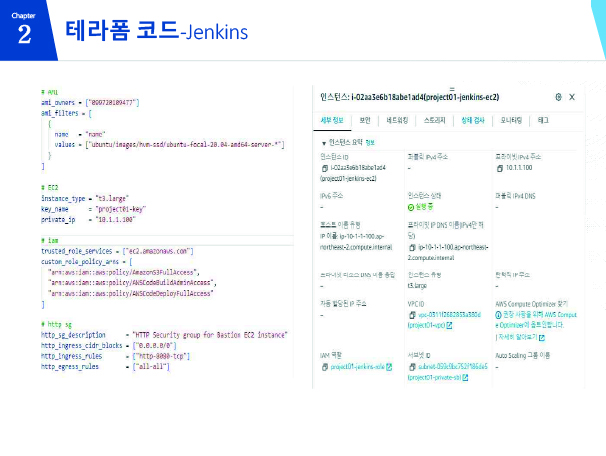
Task: Click the instance_type "t3.large" code line
Action: (x=85, y=199)
